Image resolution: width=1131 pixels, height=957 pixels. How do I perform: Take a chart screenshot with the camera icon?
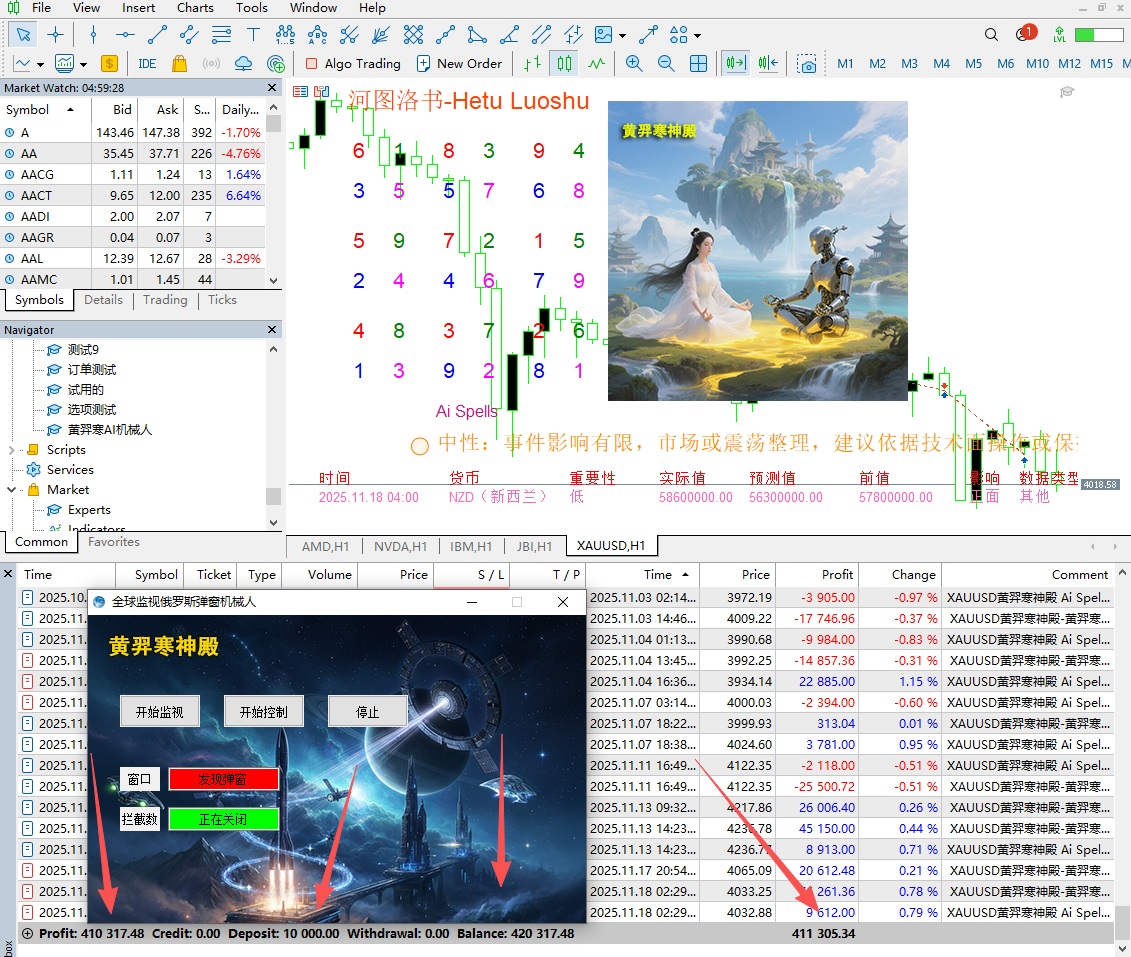(808, 65)
